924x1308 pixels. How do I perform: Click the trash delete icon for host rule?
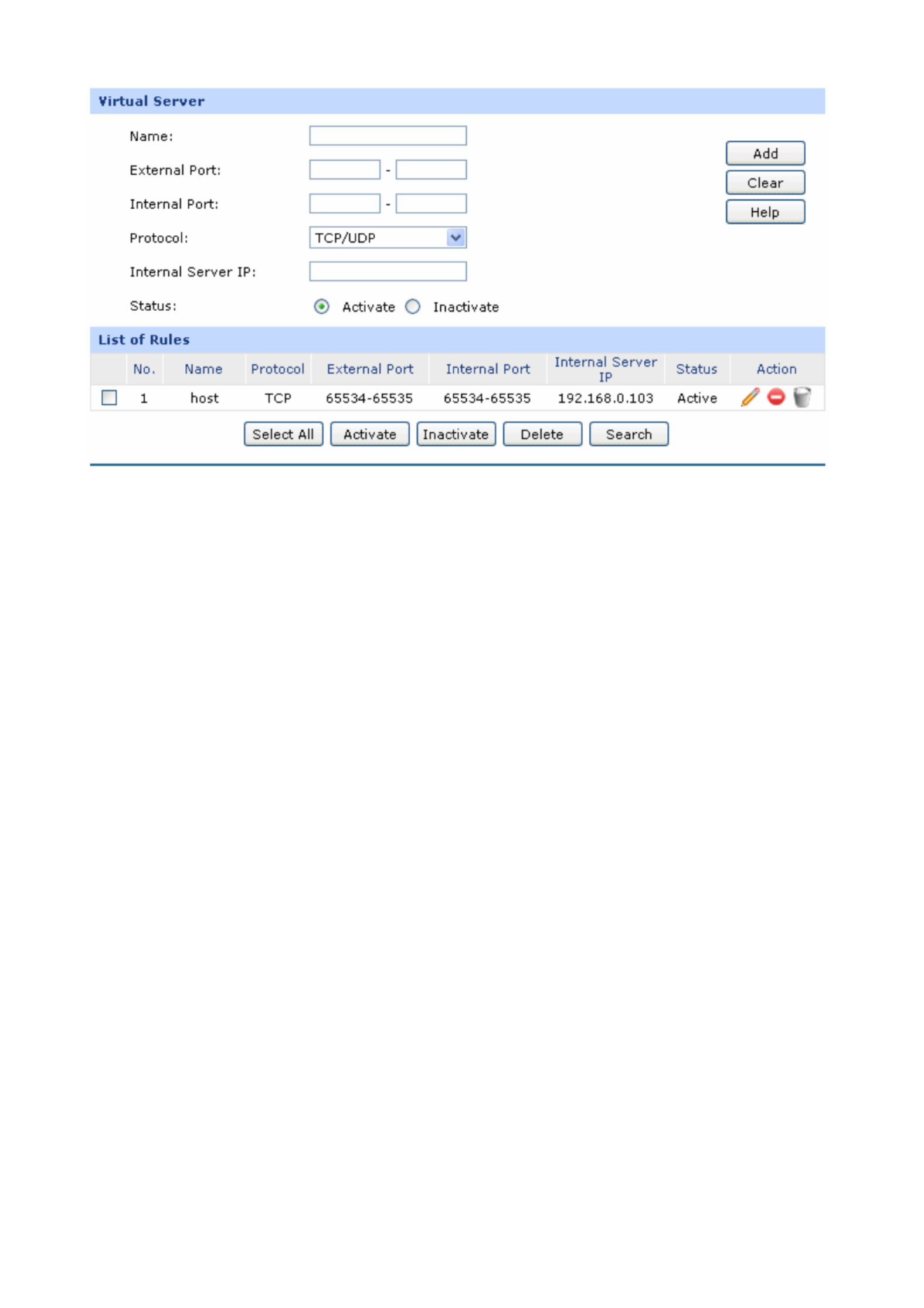coord(801,397)
